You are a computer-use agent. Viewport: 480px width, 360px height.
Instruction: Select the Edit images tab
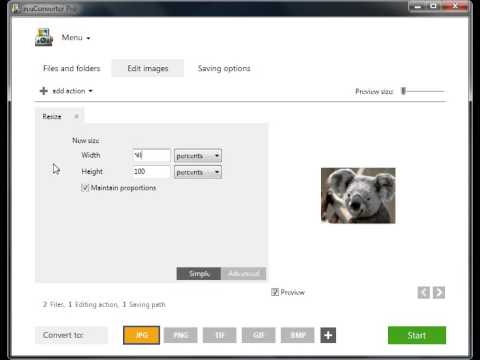click(x=148, y=68)
